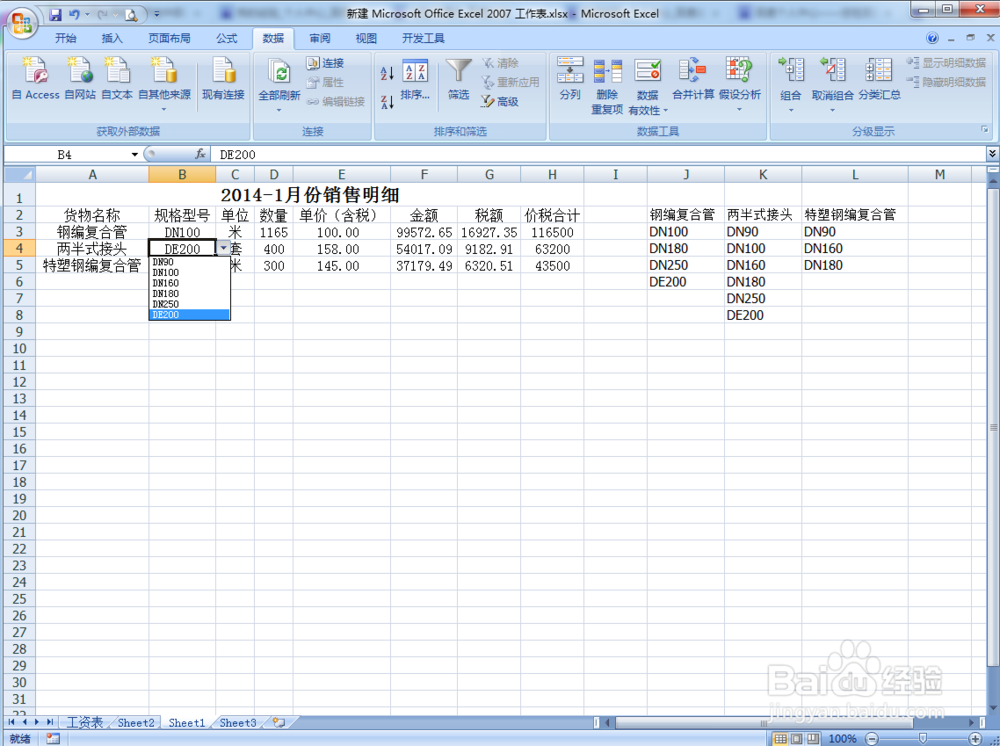The width and height of the screenshot is (1000, 746).
Task: Expand From Other Sources (自其他来源) dropdown
Action: tap(164, 110)
